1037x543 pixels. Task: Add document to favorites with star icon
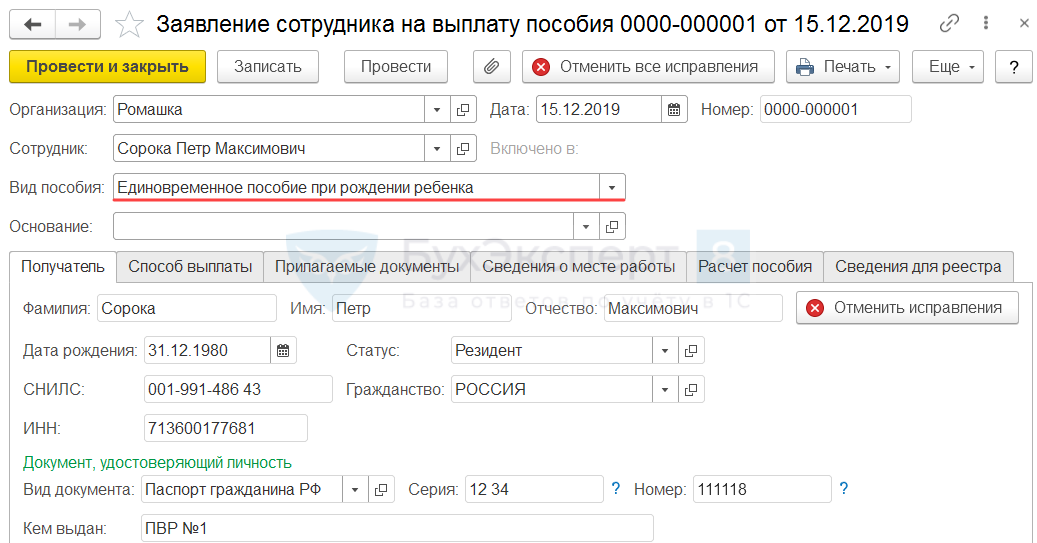pos(129,24)
